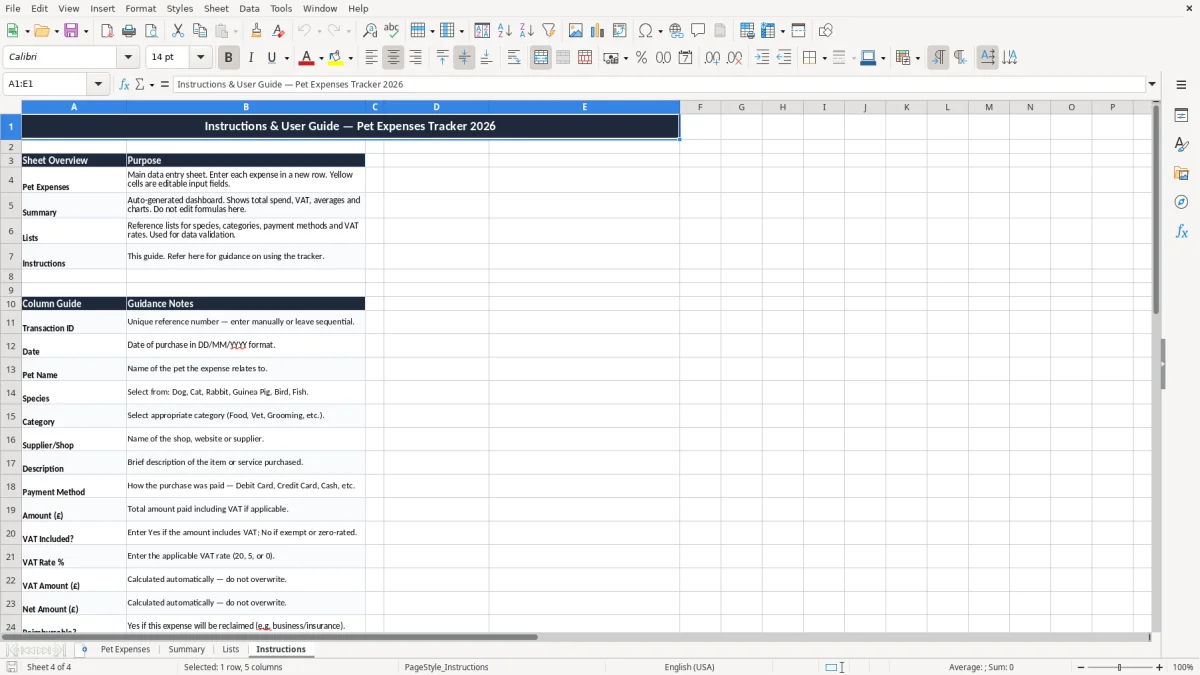This screenshot has width=1200, height=675.
Task: Toggle Print Preview
Action: [151, 31]
